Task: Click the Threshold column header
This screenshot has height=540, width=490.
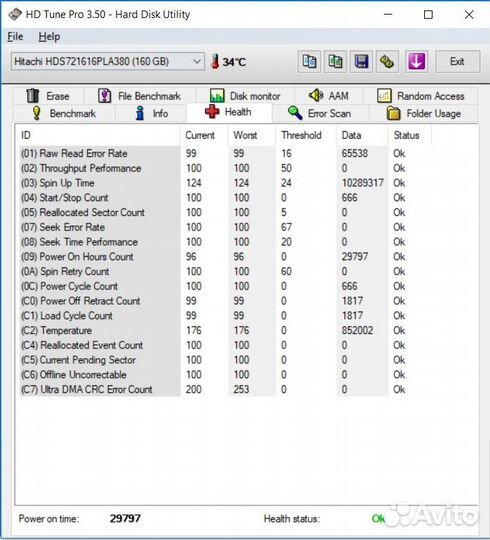Action: [306, 135]
